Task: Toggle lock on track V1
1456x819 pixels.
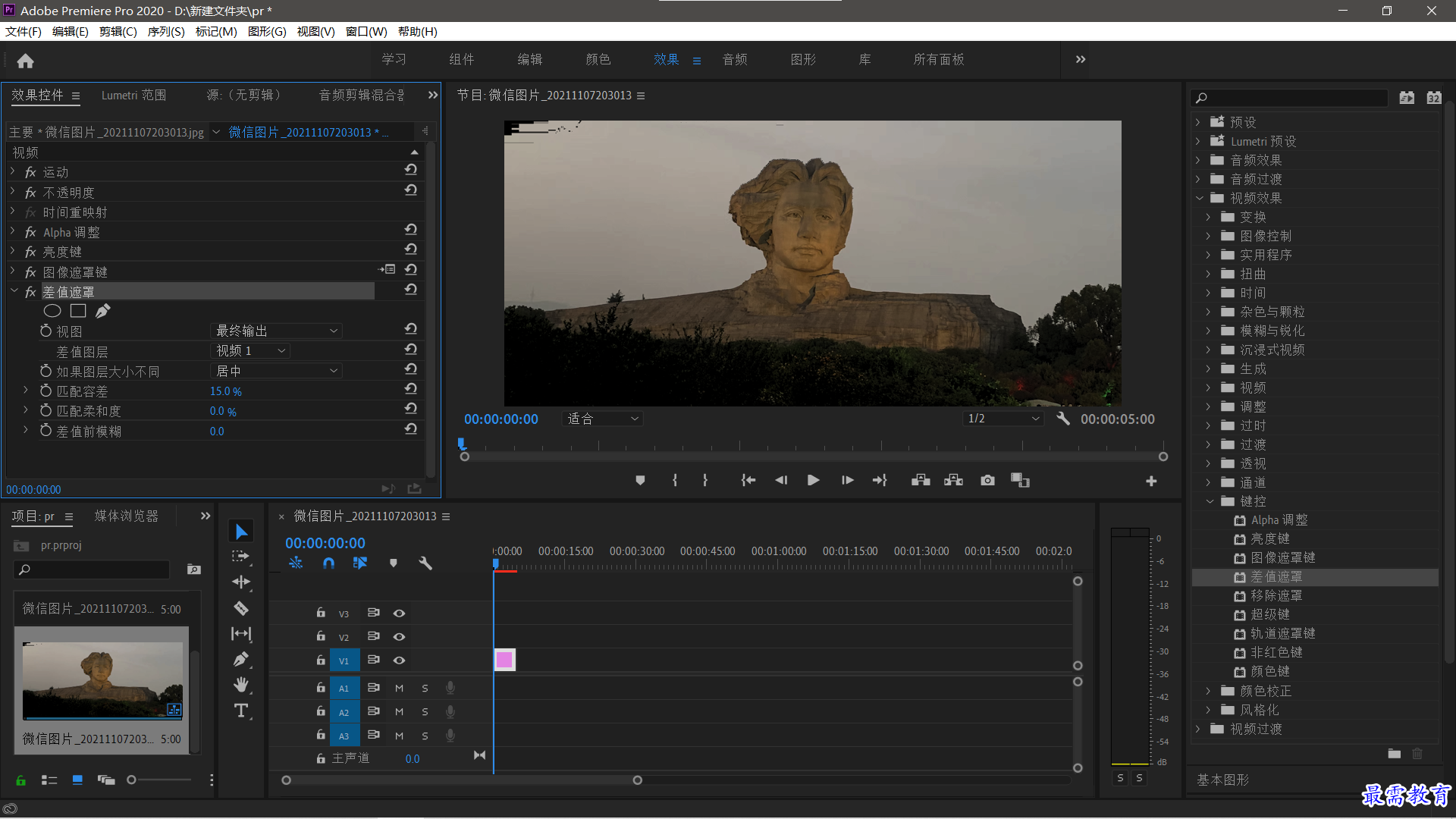Action: [x=321, y=661]
